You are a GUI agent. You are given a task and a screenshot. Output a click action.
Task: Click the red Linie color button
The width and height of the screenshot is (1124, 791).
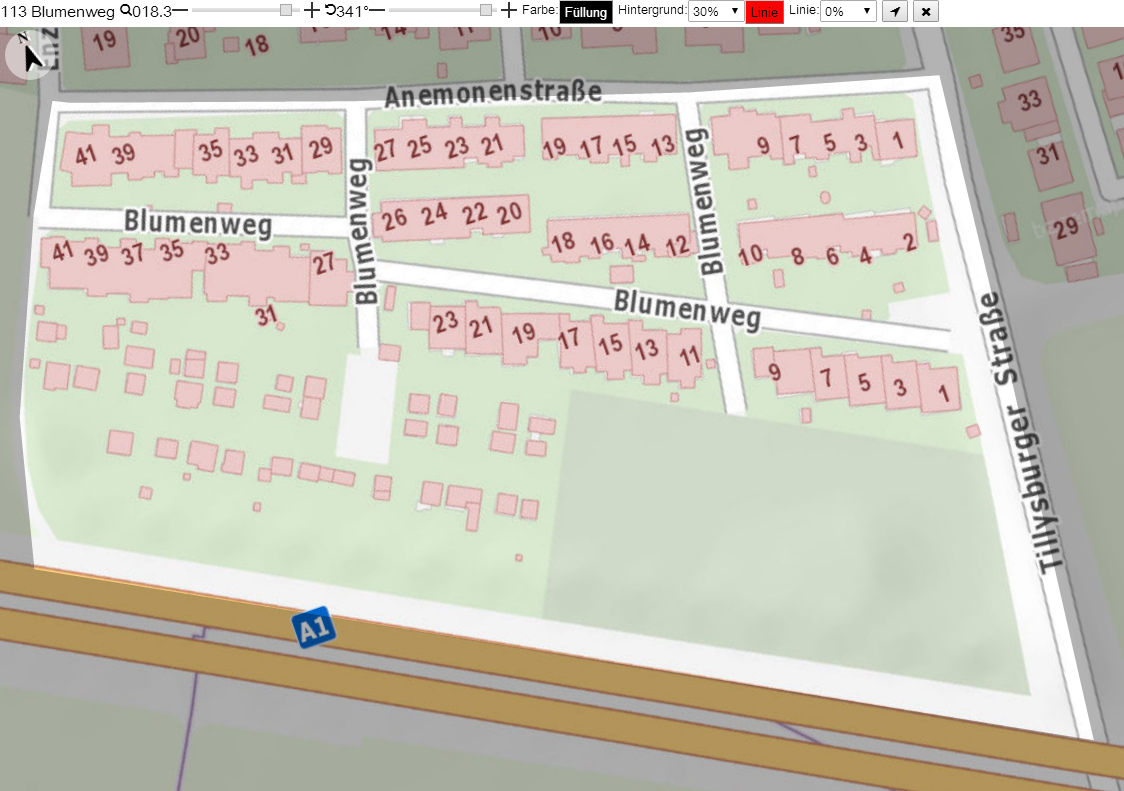(x=764, y=12)
